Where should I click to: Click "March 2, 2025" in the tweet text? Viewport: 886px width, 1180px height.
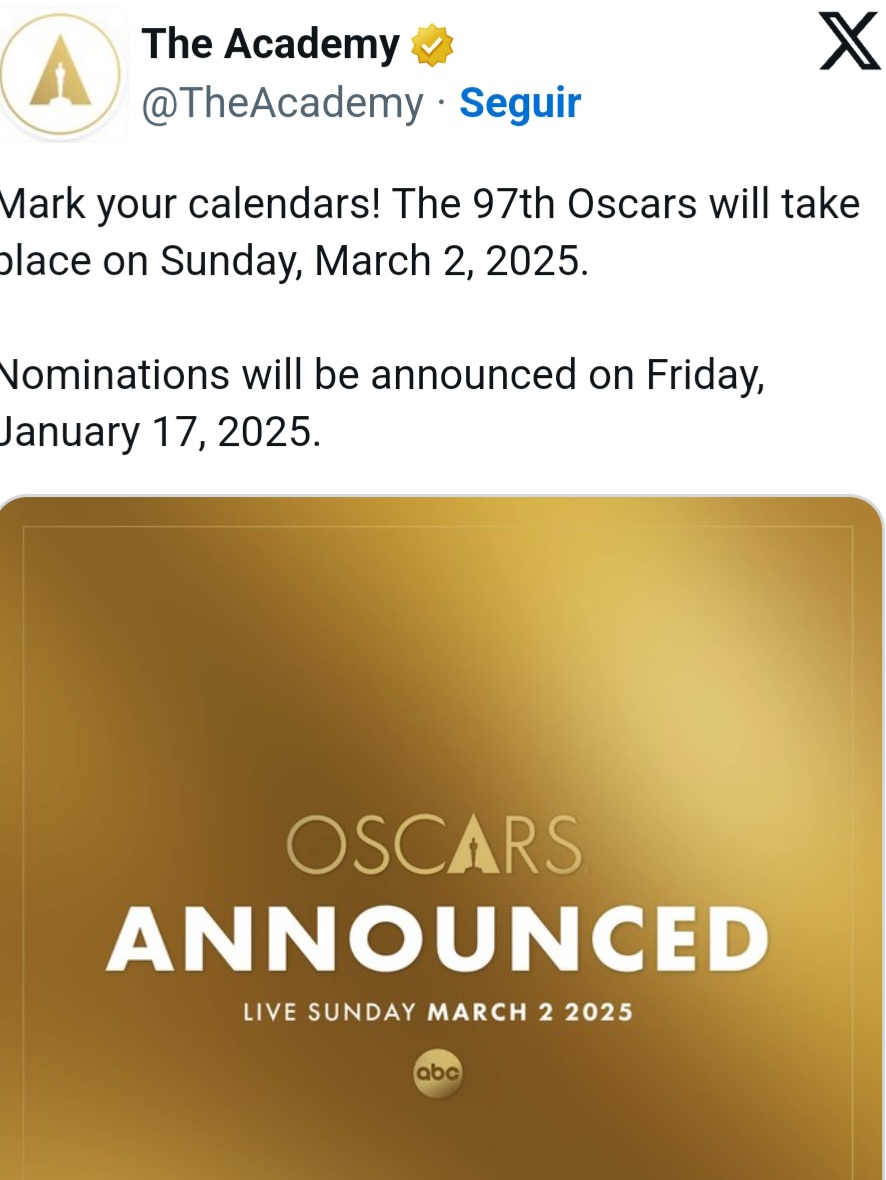pyautogui.click(x=450, y=262)
